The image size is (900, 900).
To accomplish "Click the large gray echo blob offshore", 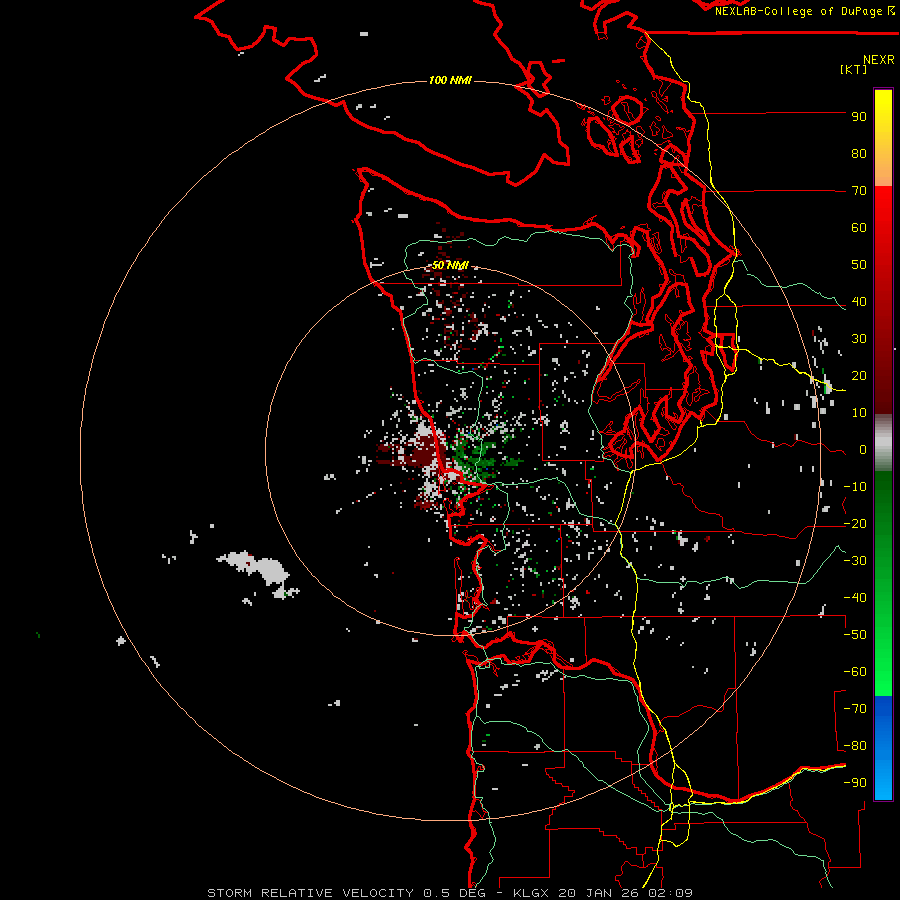I will 257,569.
